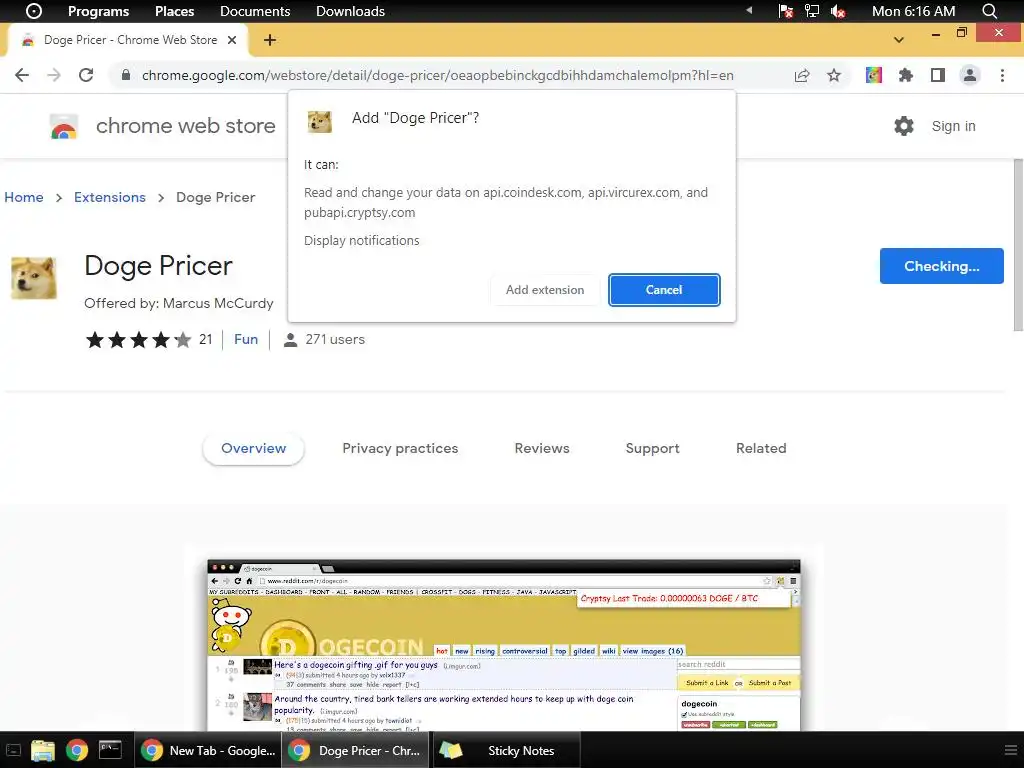Screen dimensions: 1024x768
Task: Open the Extensions puzzle piece menu
Action: [x=906, y=75]
